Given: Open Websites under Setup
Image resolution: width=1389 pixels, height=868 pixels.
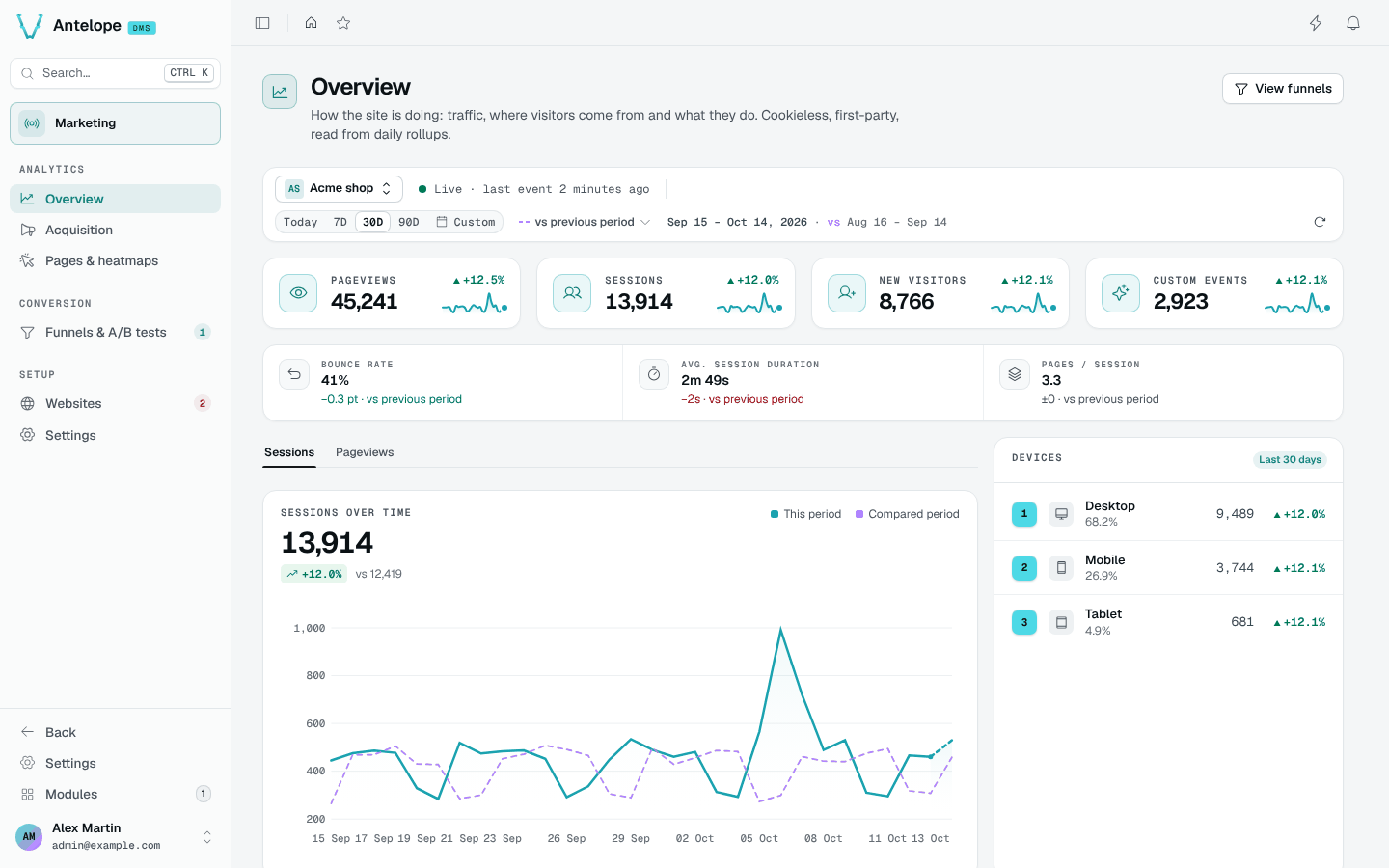Looking at the screenshot, I should (x=115, y=403).
